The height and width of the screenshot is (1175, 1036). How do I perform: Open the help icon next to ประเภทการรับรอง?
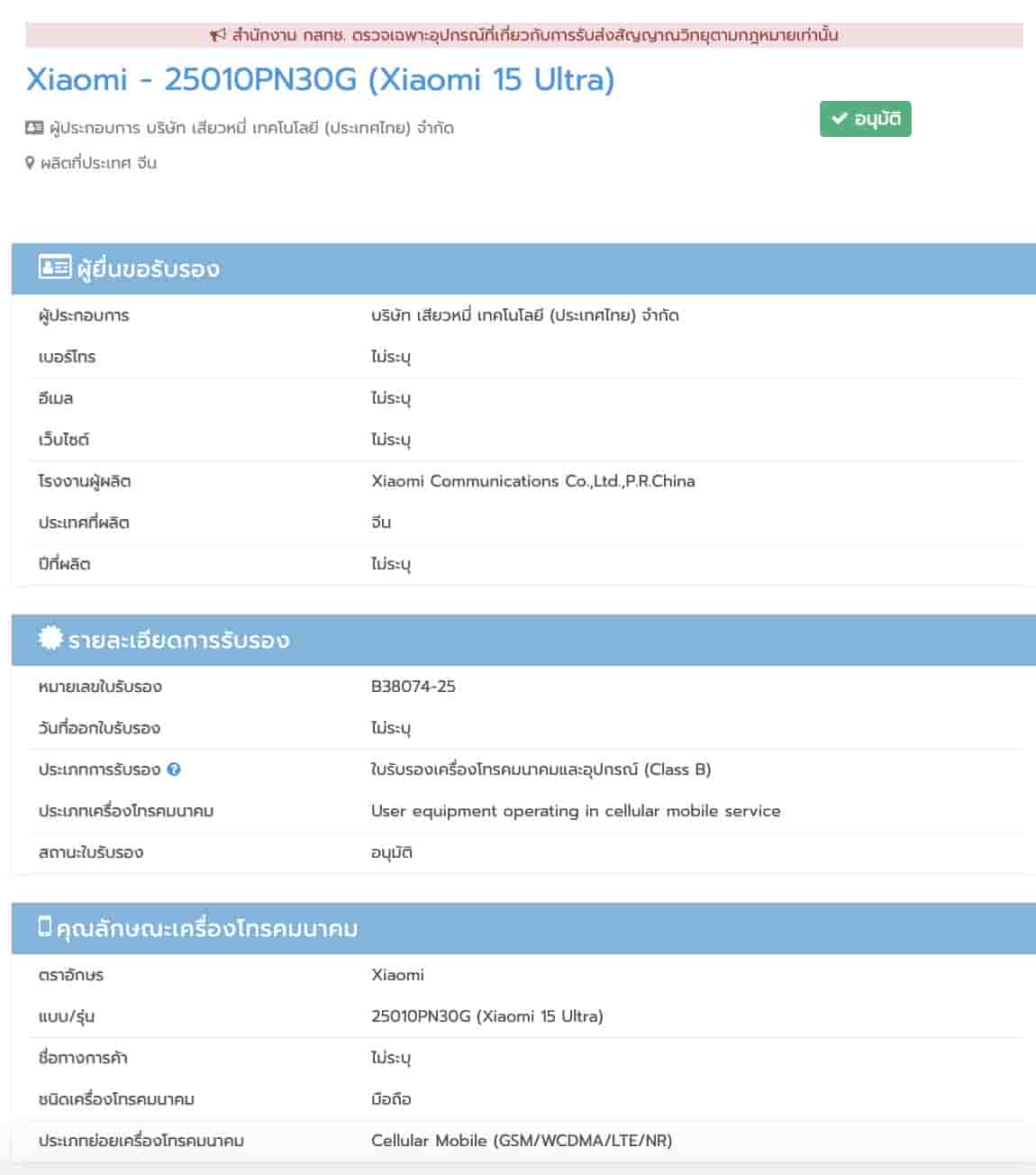[x=174, y=770]
